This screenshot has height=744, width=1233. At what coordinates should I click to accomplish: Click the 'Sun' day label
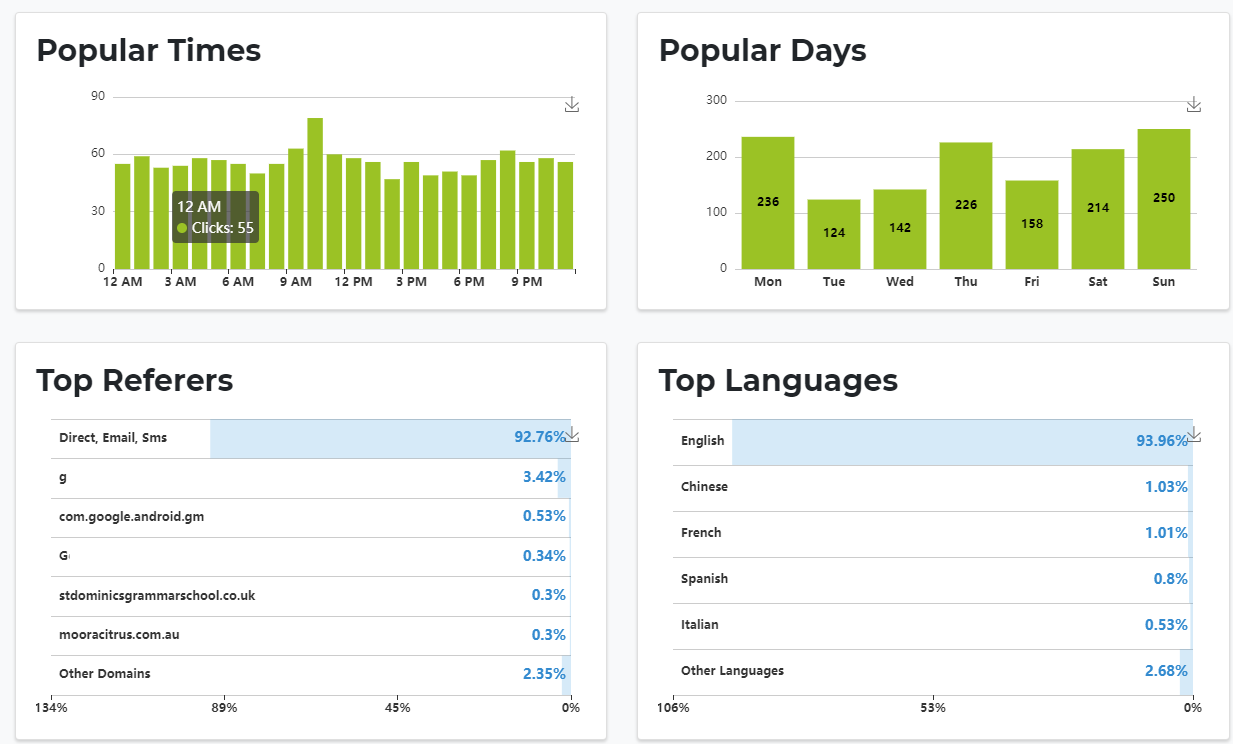coord(1164,282)
